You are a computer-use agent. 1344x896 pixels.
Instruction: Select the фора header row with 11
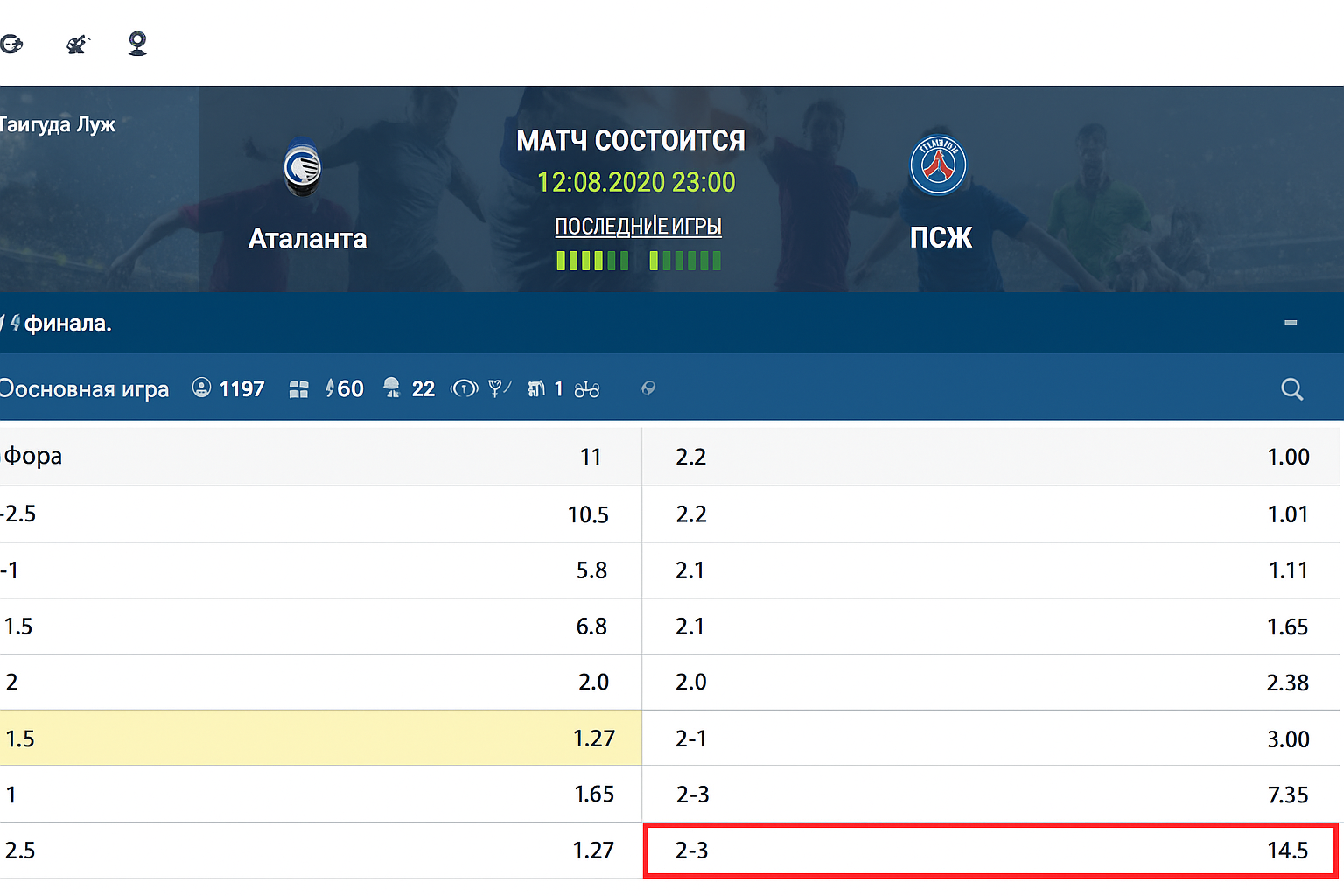(320, 457)
